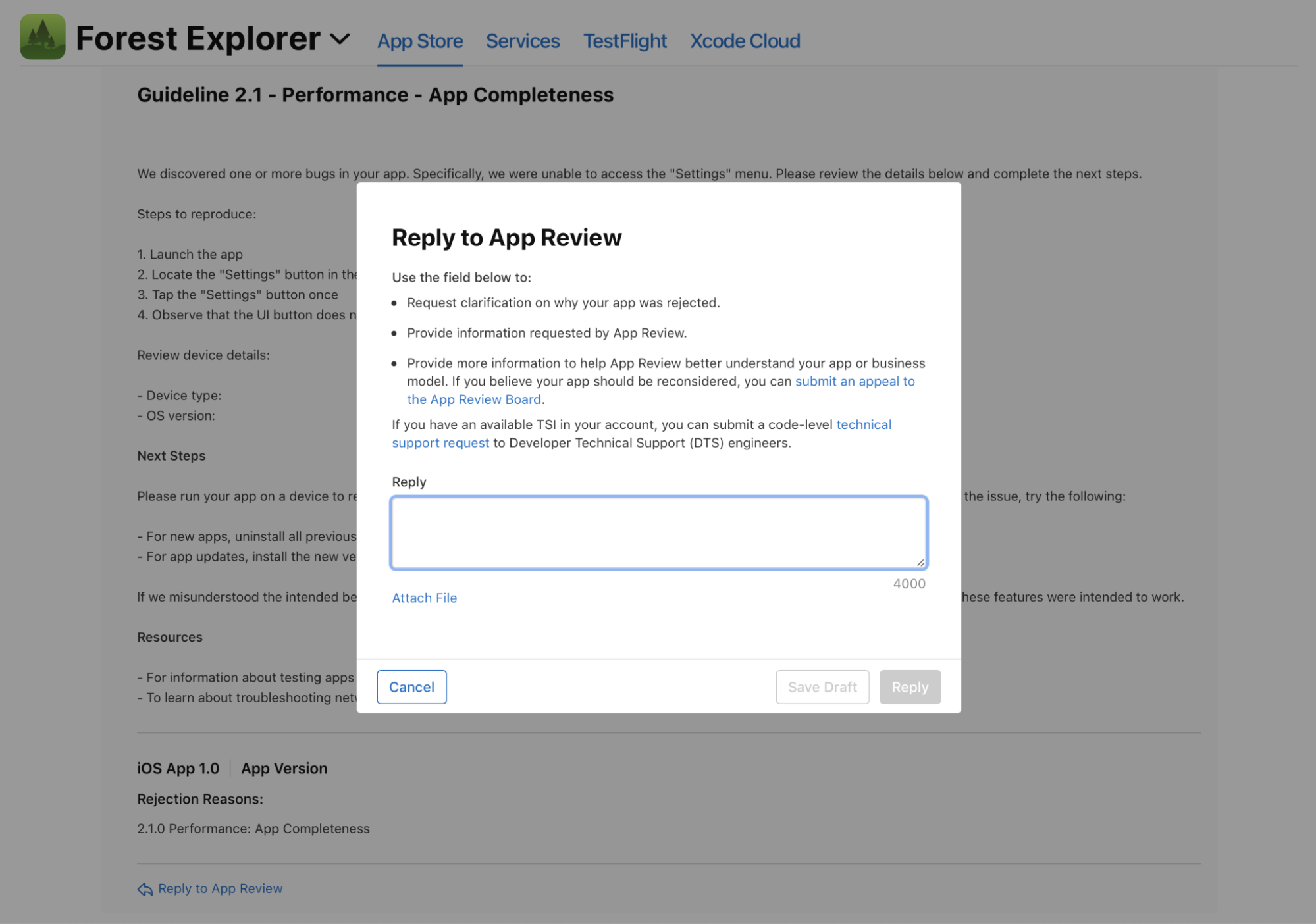The image size is (1316, 924).
Task: Click the TestFlight navigation icon
Action: (x=625, y=41)
